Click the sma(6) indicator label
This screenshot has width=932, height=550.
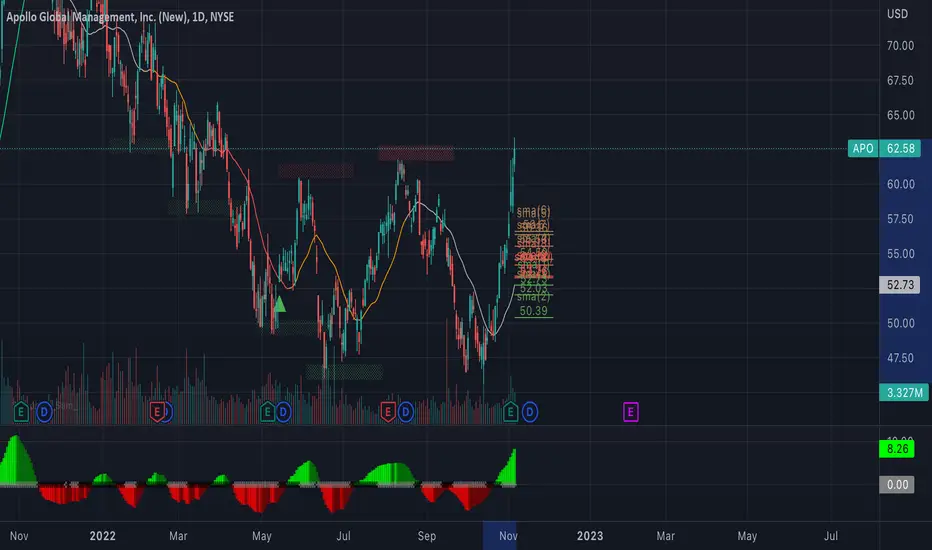[x=533, y=211]
